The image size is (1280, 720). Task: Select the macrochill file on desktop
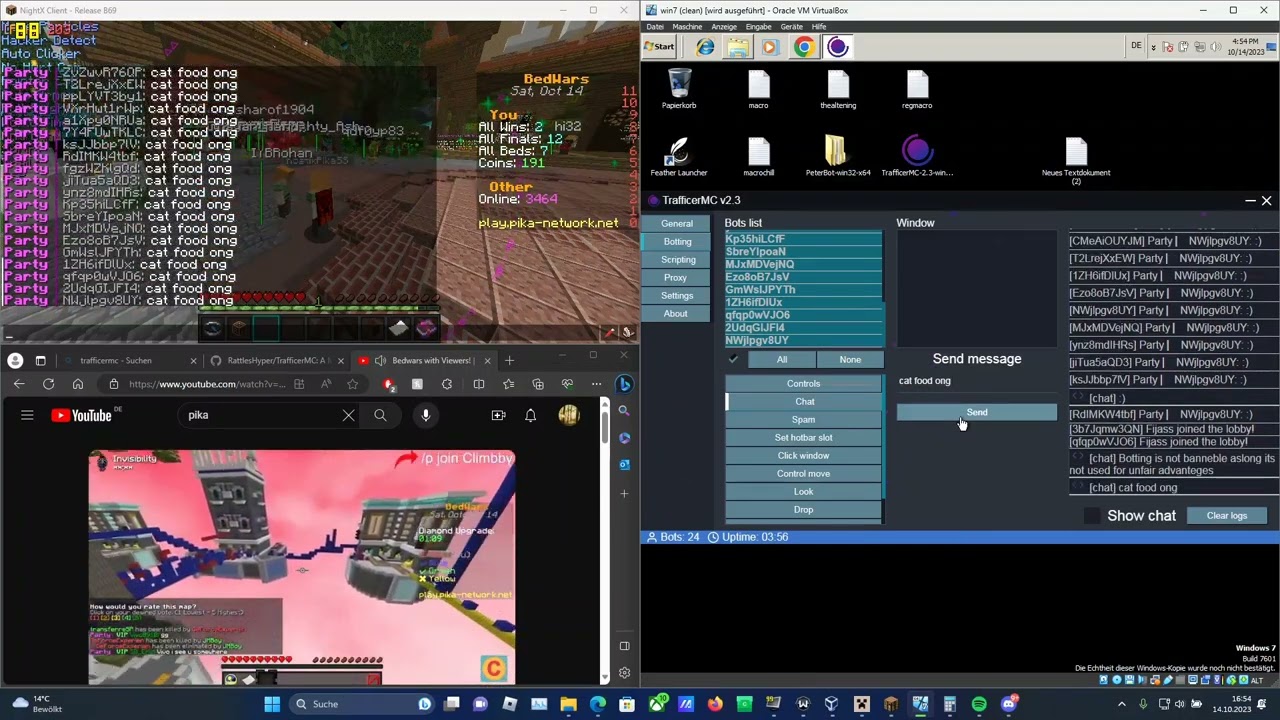tap(758, 157)
